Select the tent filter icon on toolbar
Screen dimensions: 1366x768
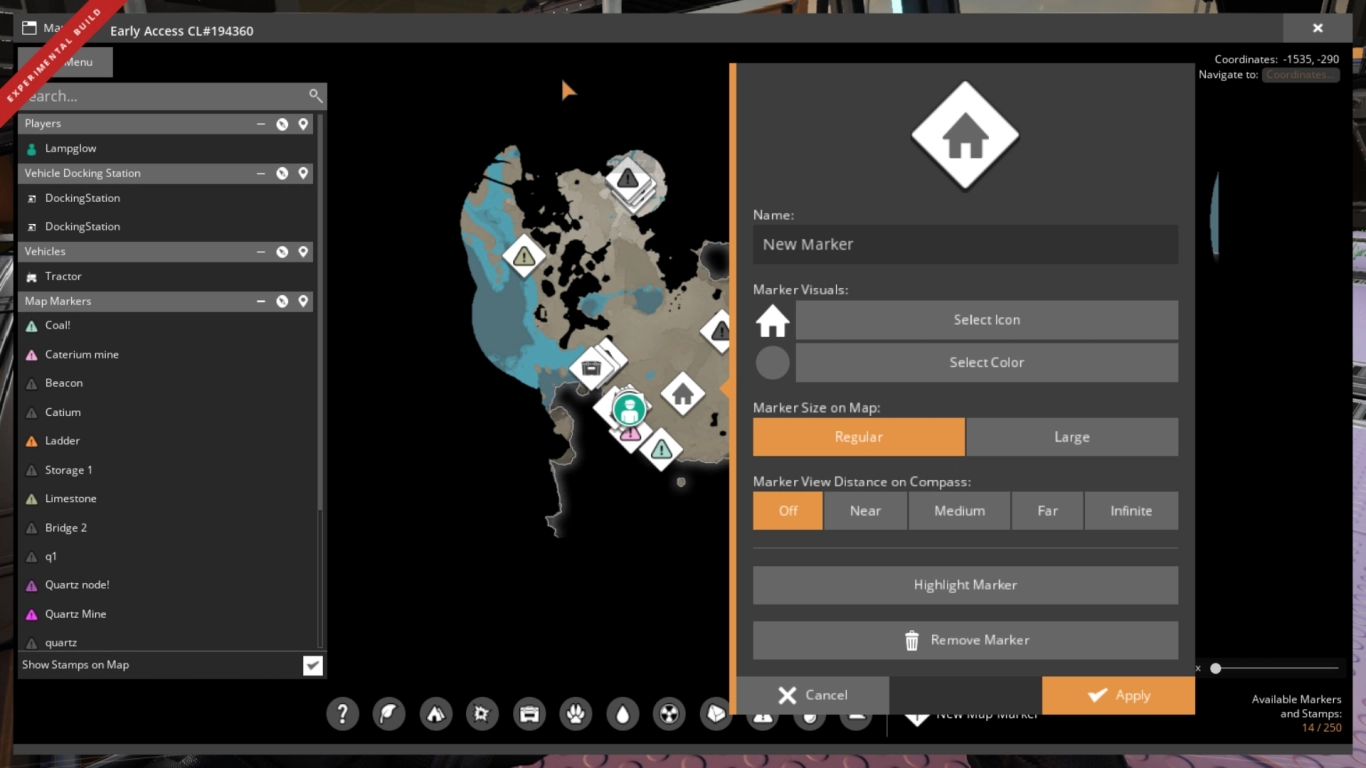pos(435,714)
